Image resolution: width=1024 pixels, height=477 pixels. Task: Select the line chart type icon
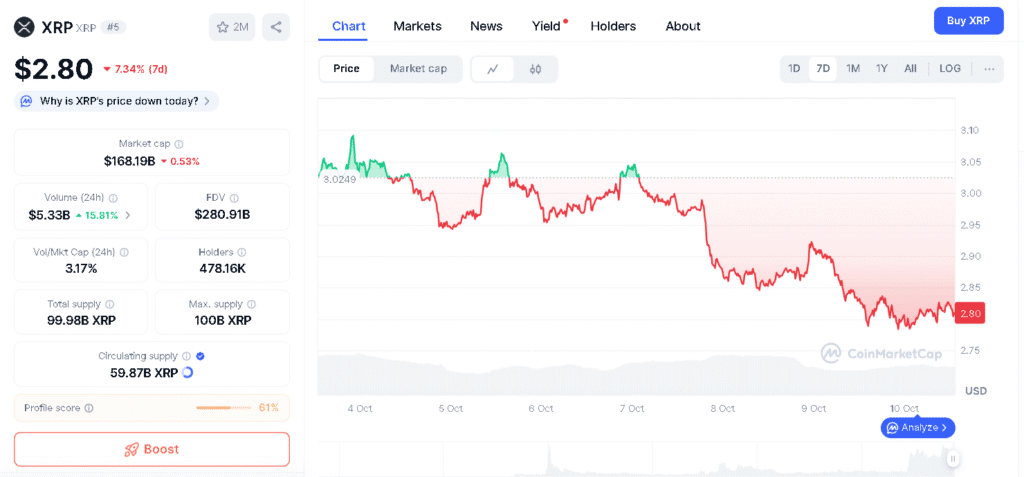[492, 69]
